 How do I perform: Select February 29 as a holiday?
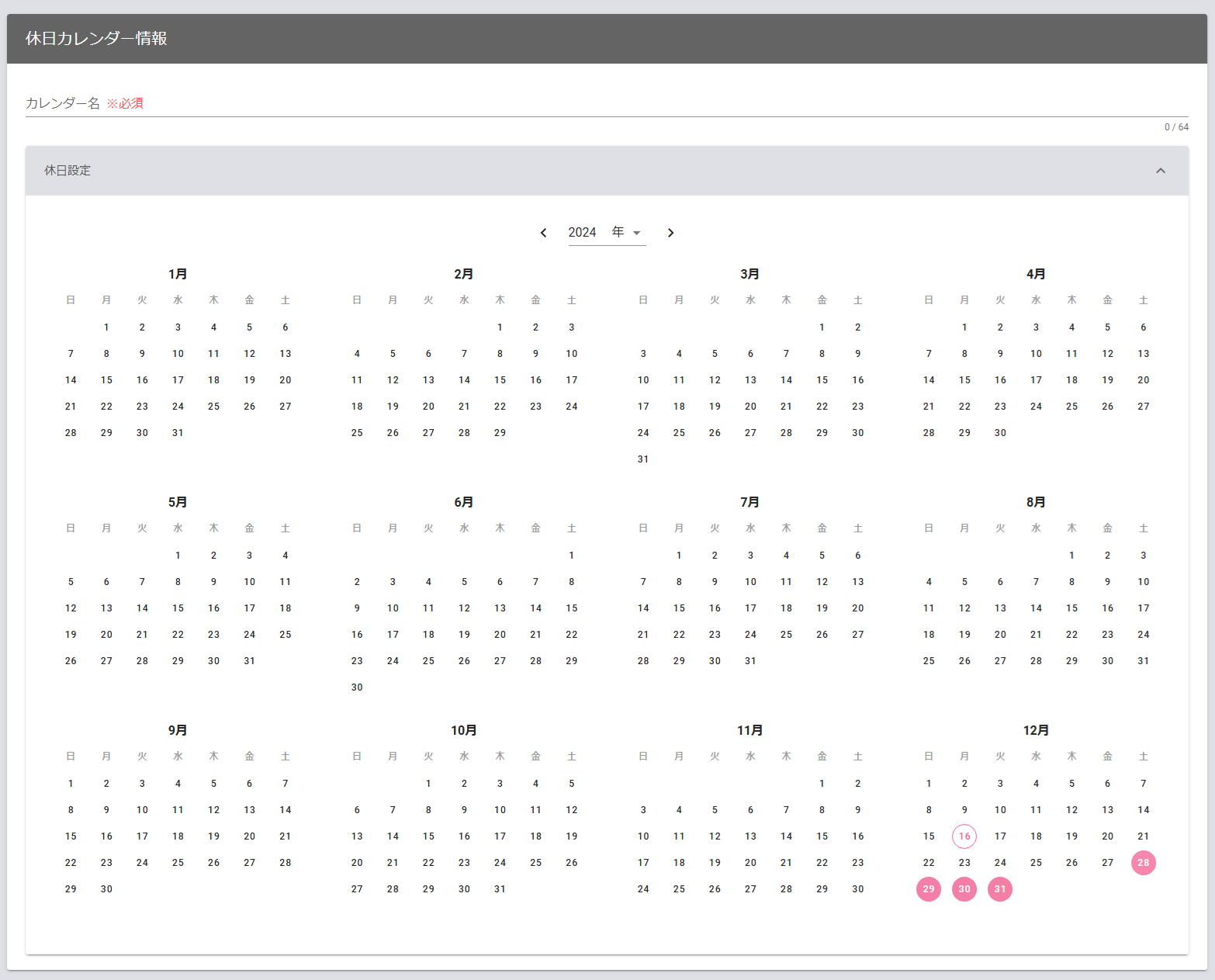(x=500, y=433)
